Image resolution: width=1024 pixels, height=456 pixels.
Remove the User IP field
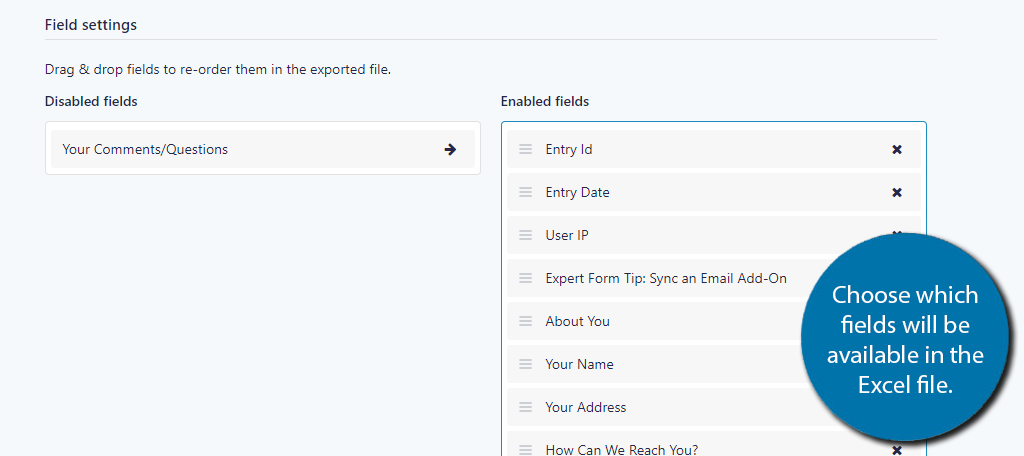(897, 233)
